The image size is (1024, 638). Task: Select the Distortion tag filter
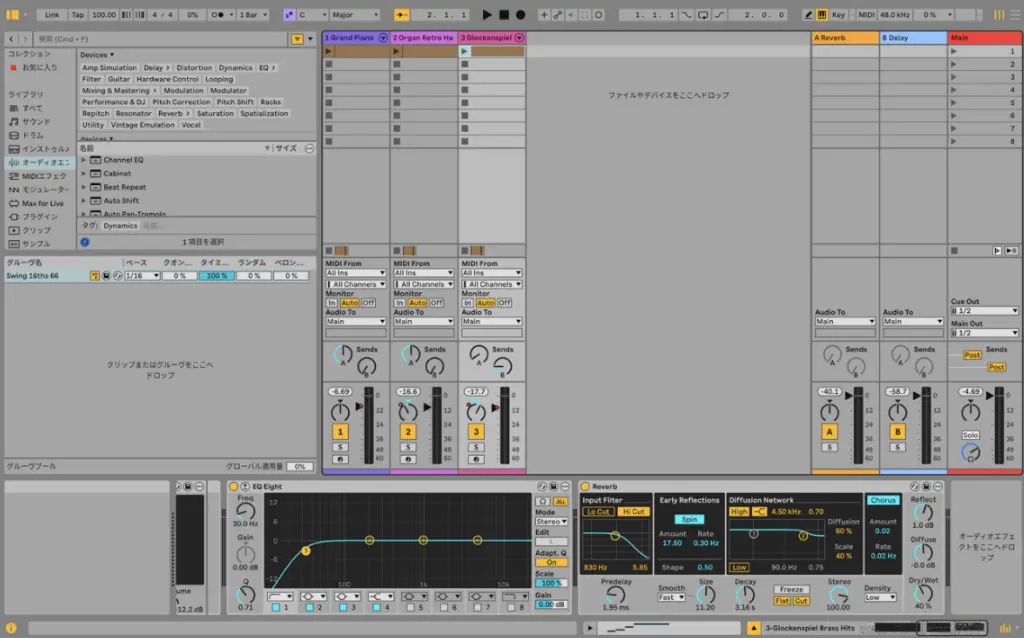coord(194,68)
